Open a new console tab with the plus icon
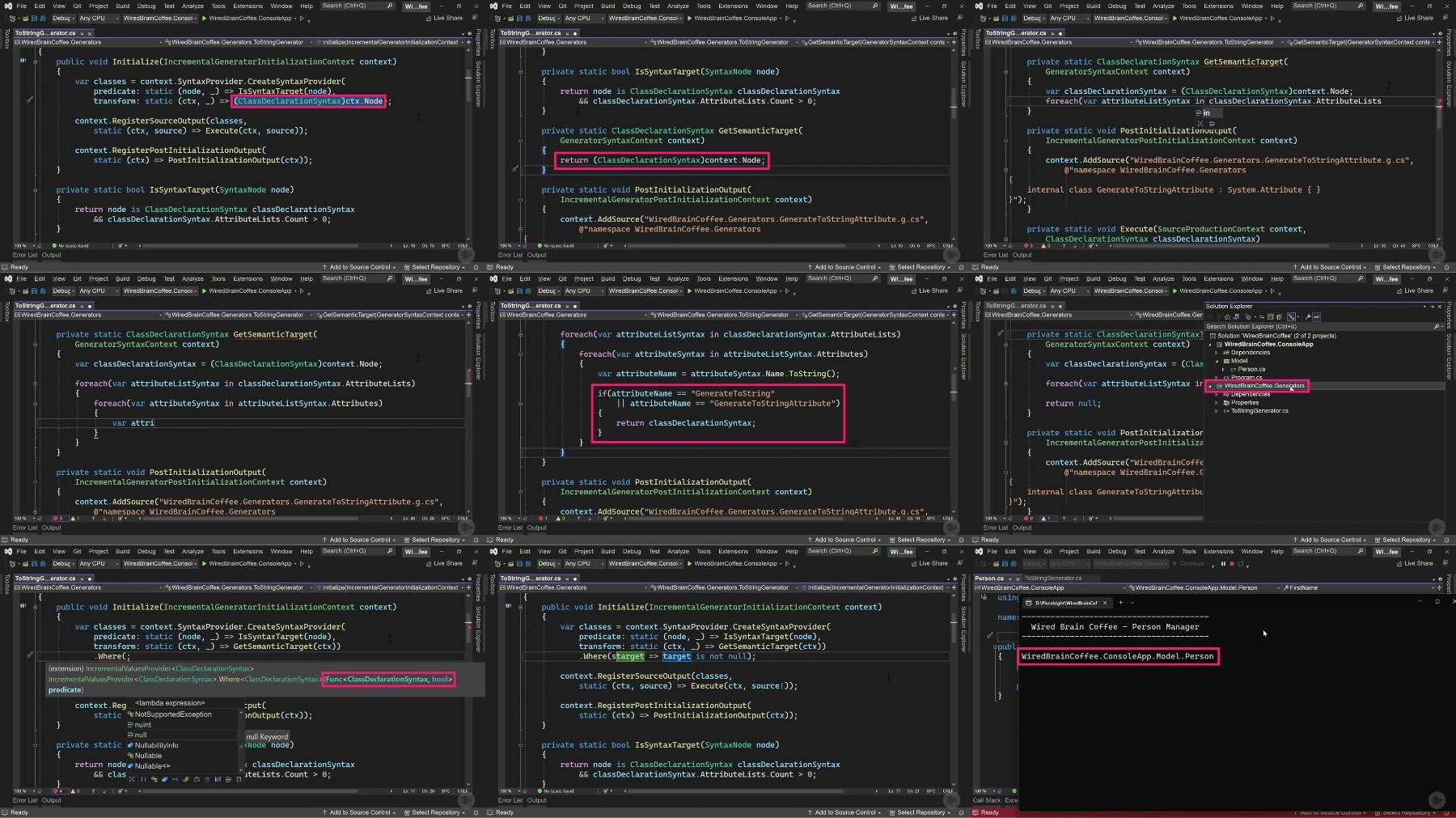The image size is (1456, 818). coord(1120,603)
